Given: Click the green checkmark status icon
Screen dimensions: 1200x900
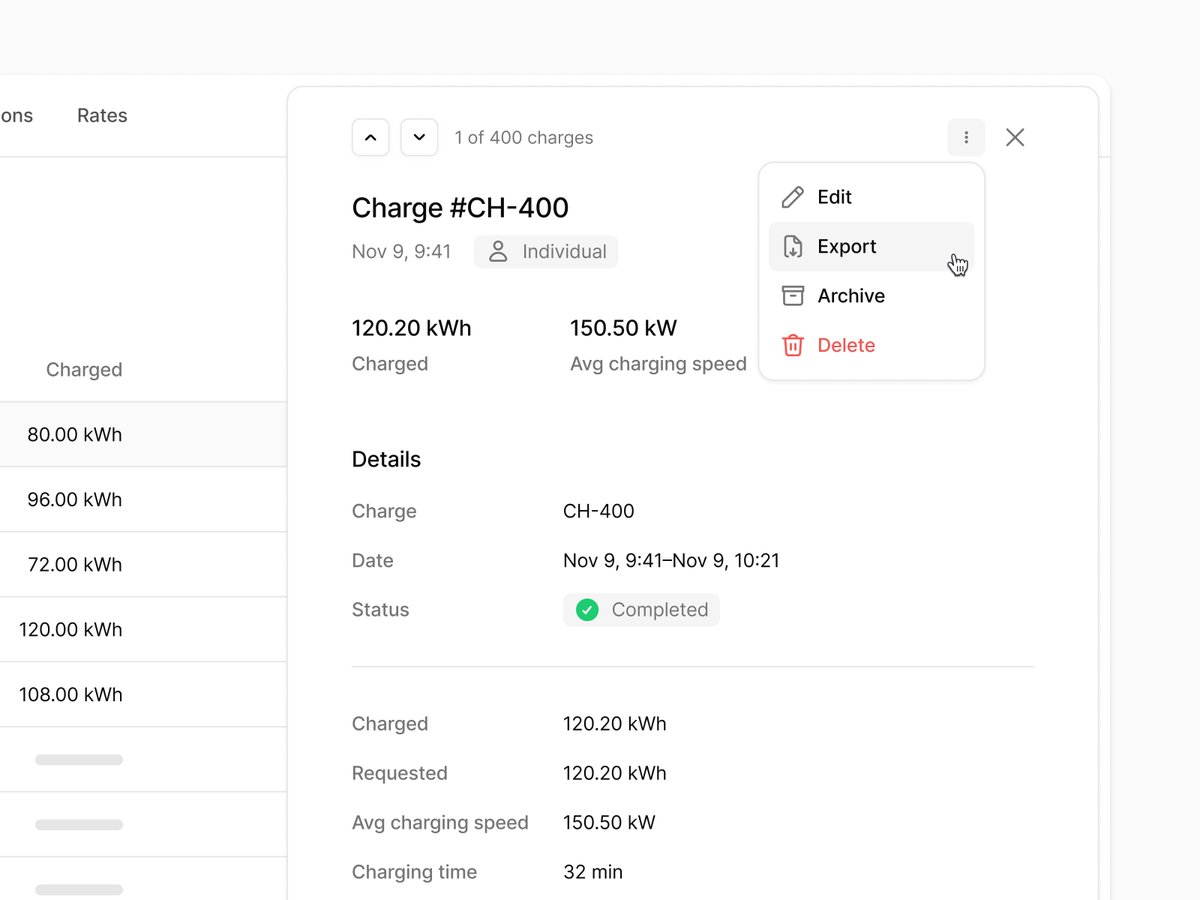Looking at the screenshot, I should pyautogui.click(x=587, y=610).
